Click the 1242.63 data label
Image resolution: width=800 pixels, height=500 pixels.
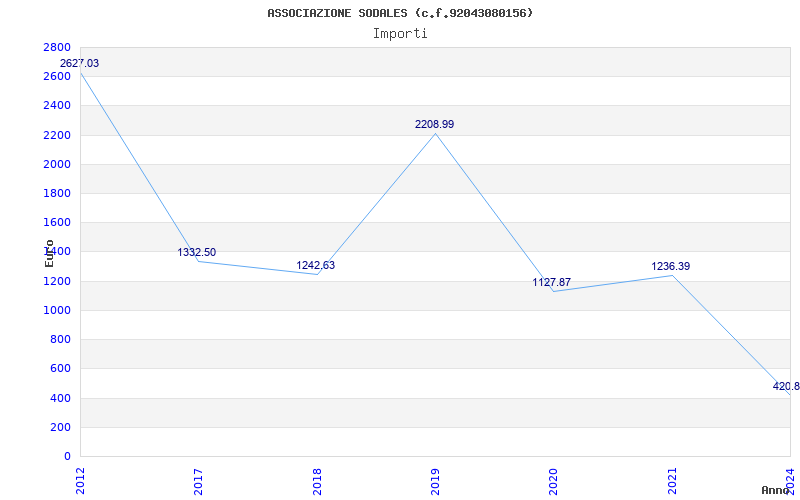tap(316, 265)
